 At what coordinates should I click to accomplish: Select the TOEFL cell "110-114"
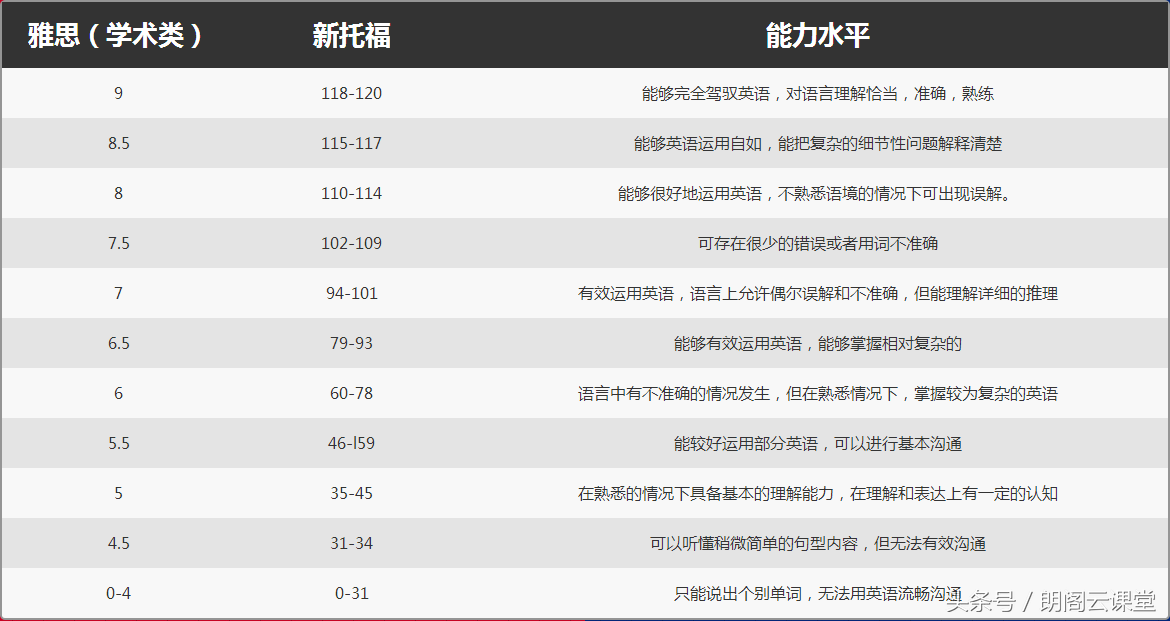[351, 193]
